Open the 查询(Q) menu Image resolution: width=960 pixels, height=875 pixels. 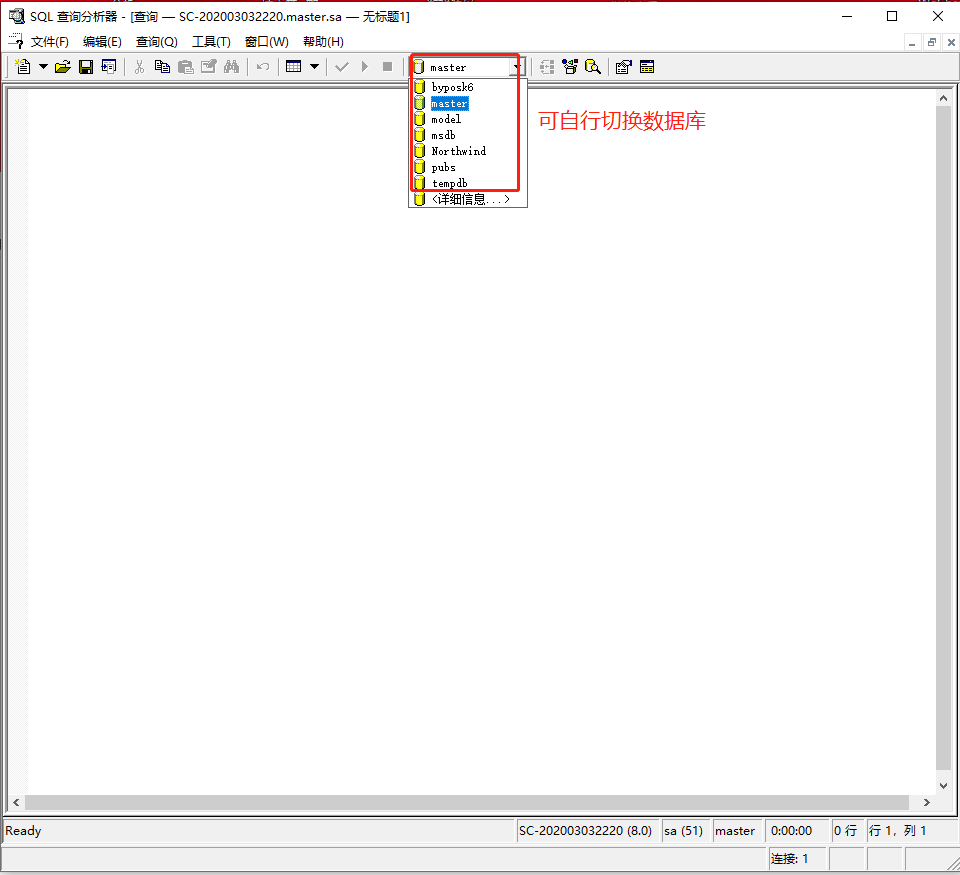point(156,41)
